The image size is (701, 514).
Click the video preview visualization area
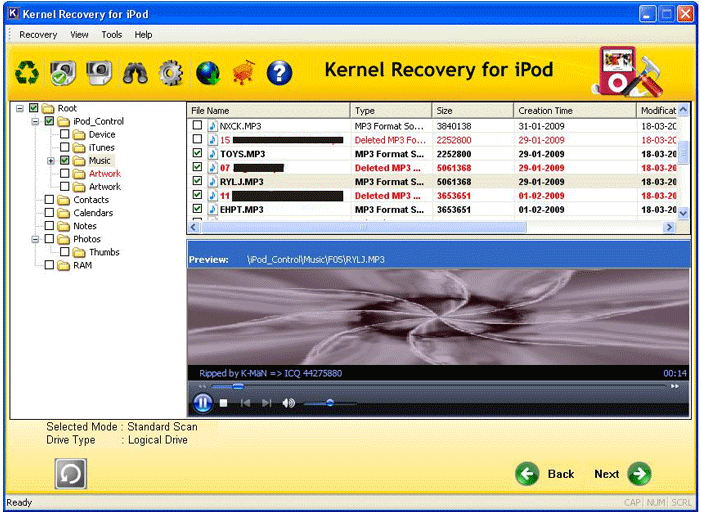pos(438,316)
